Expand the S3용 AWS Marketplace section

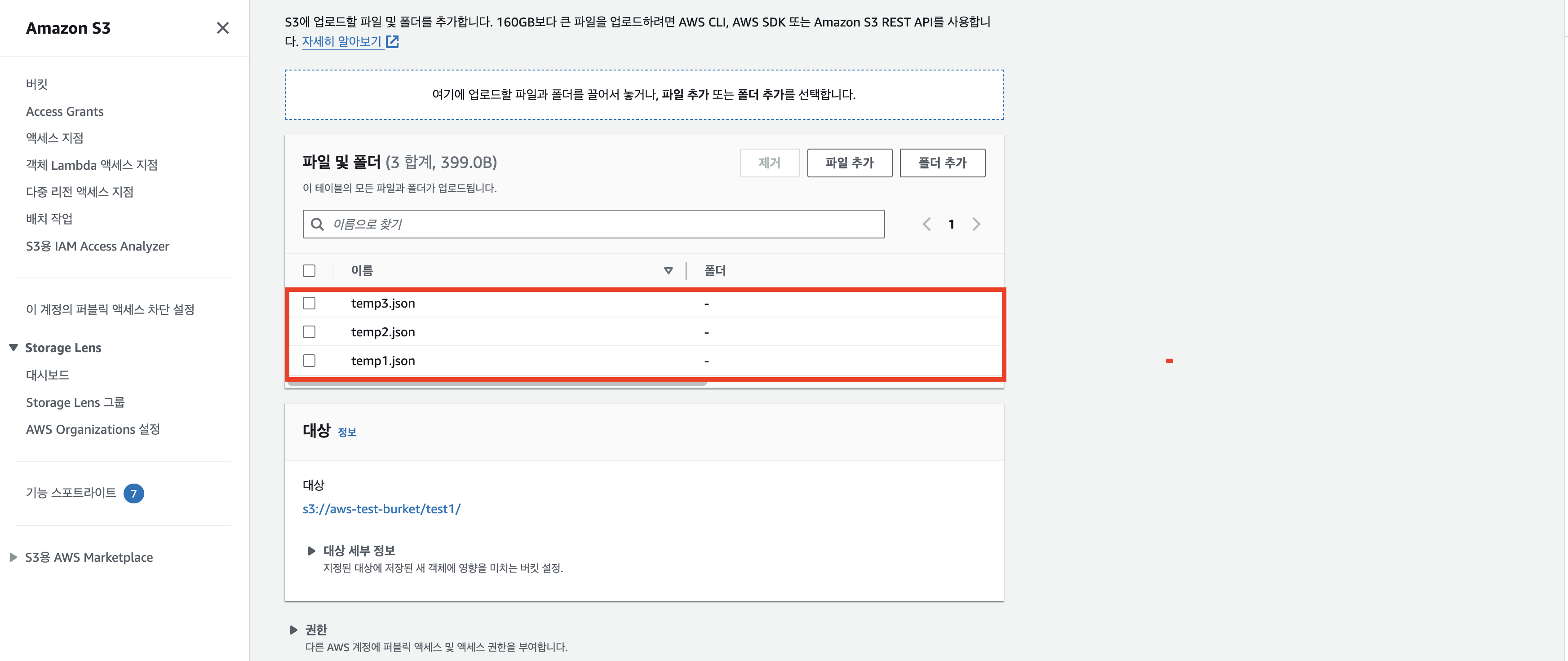pyautogui.click(x=13, y=557)
